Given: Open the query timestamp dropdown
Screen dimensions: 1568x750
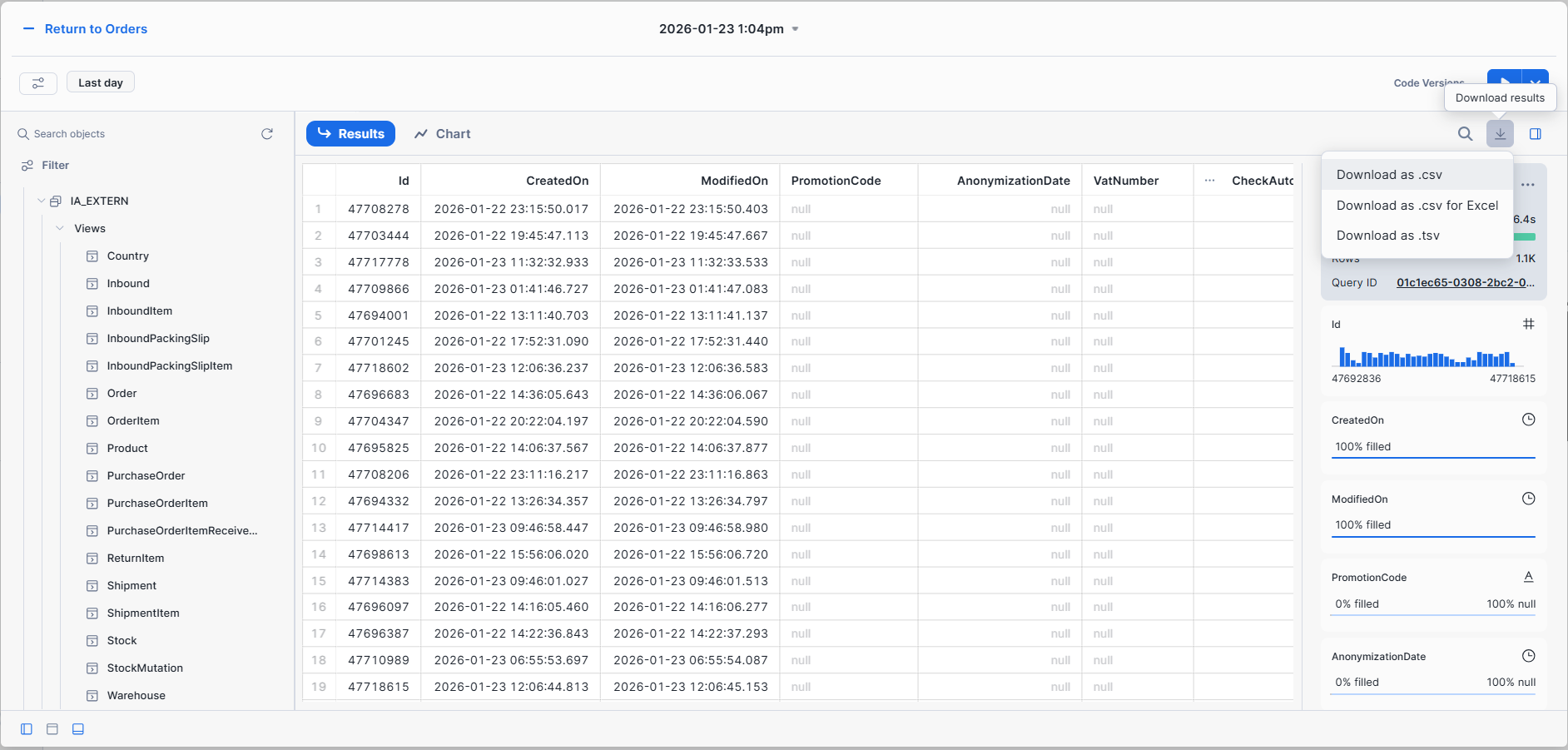Looking at the screenshot, I should [795, 29].
